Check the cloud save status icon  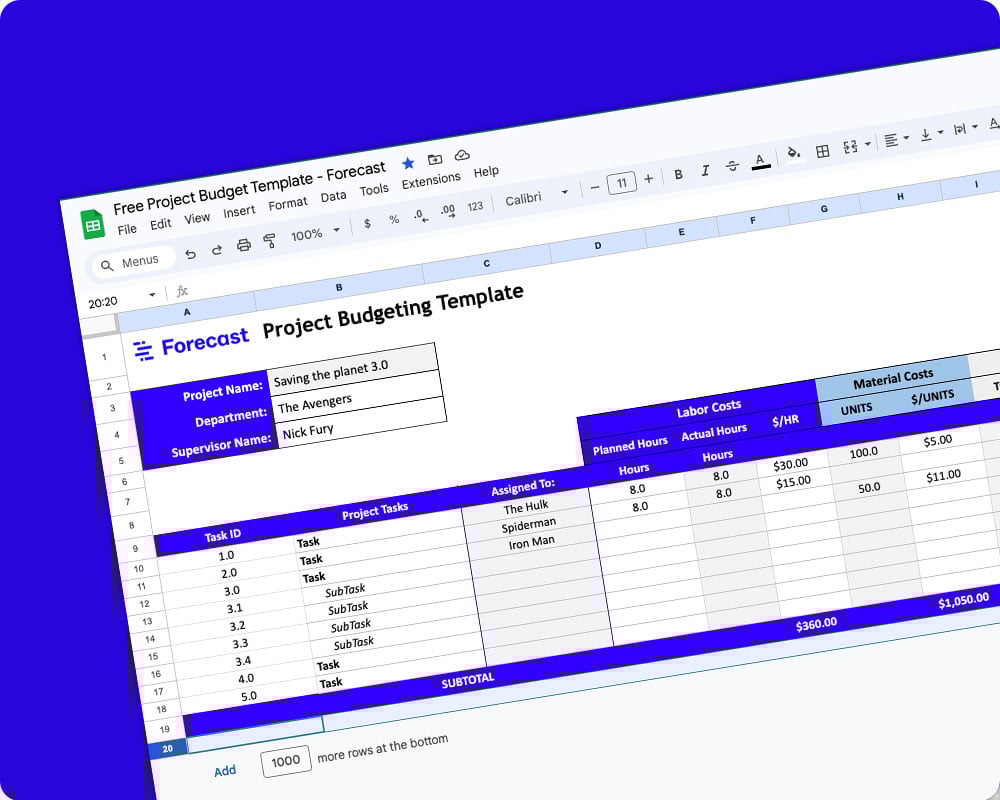tap(462, 155)
